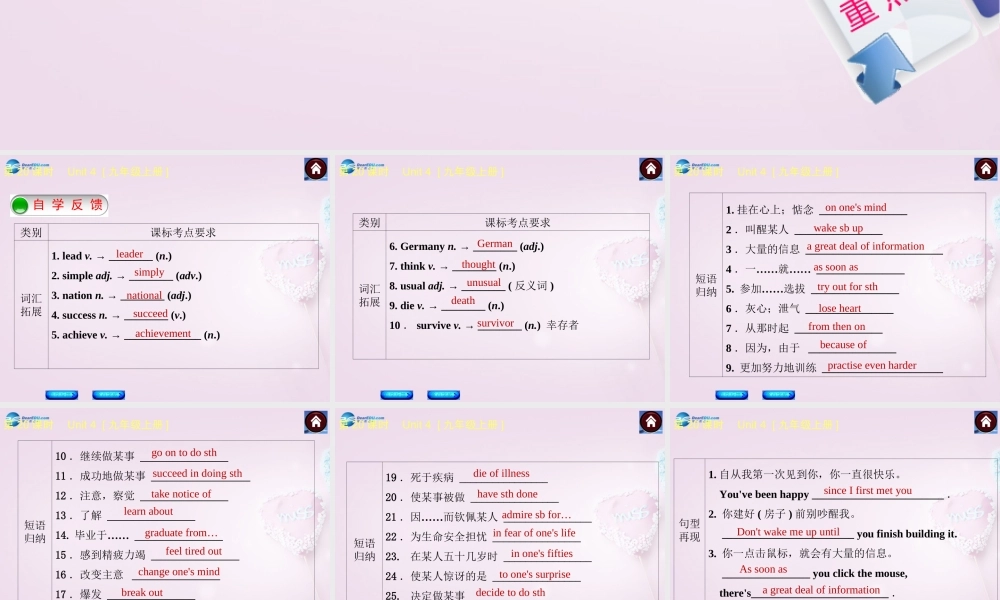Click the site logo on the 句型再现 slide
Image resolution: width=1000 pixels, height=600 pixels.
696,421
